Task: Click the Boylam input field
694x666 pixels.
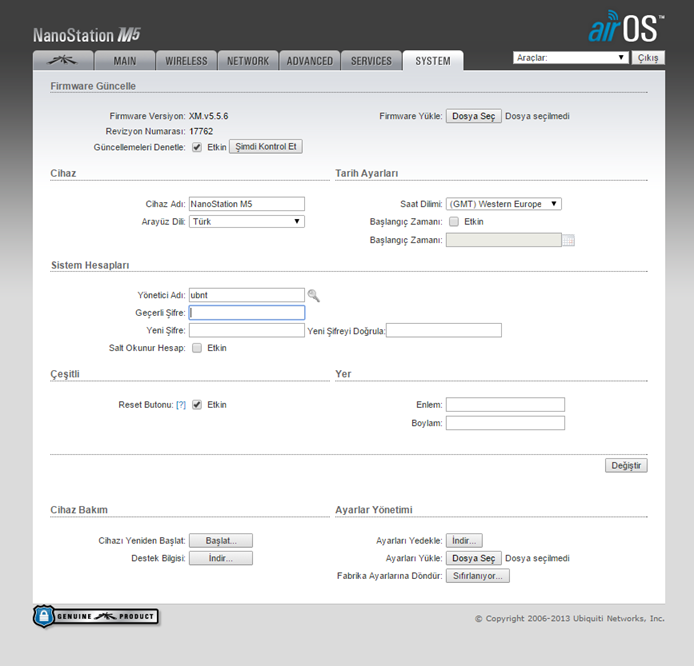Action: click(x=505, y=423)
